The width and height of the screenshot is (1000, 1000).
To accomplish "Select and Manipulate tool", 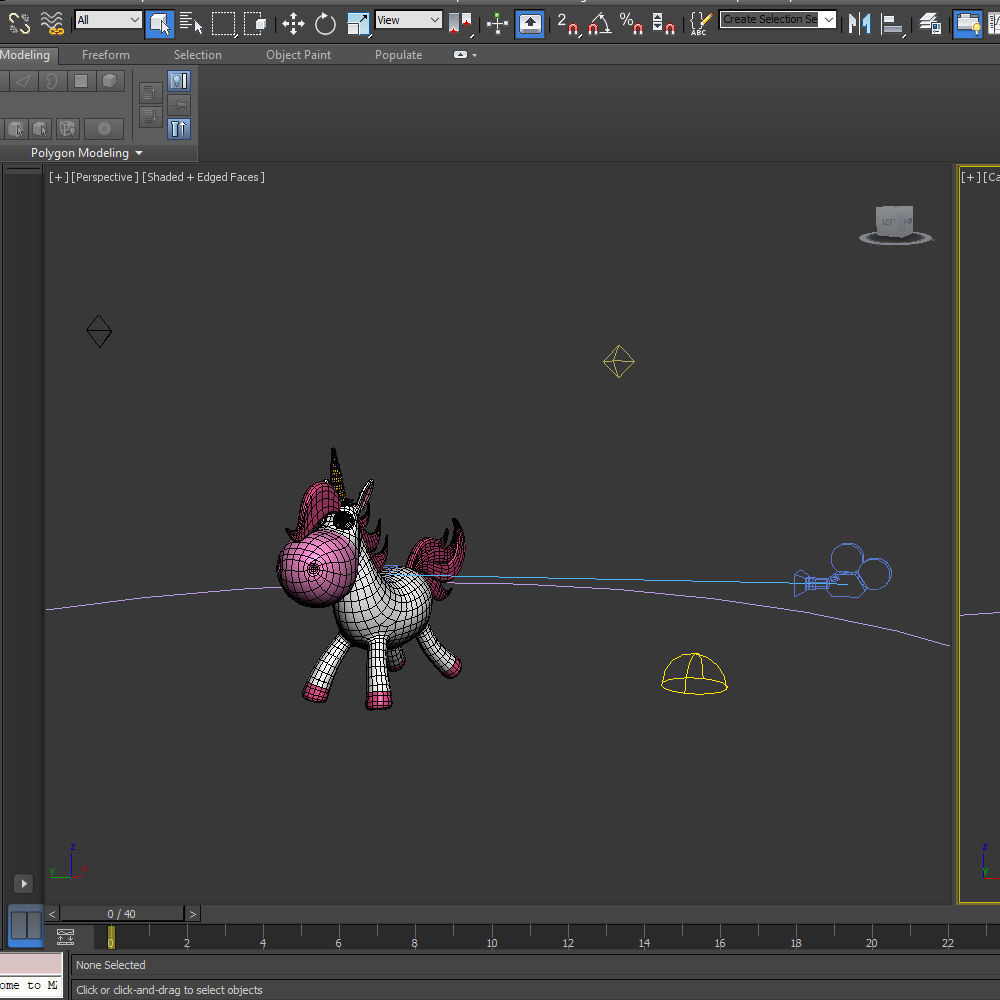I will [497, 24].
